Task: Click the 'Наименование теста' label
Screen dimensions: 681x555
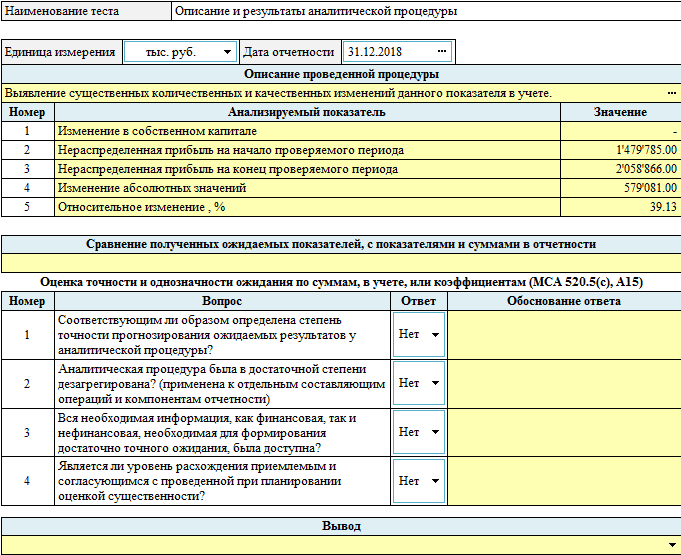Action: 62,11
